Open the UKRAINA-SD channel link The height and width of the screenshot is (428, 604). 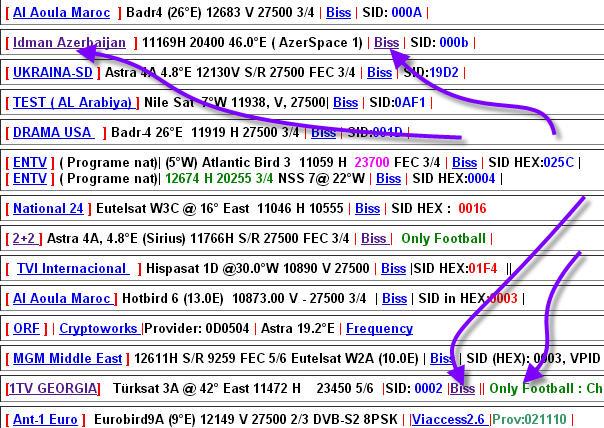[53, 72]
